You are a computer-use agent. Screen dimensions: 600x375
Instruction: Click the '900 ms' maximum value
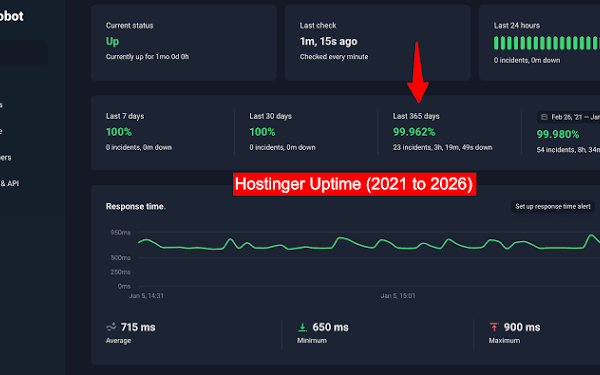click(x=522, y=327)
